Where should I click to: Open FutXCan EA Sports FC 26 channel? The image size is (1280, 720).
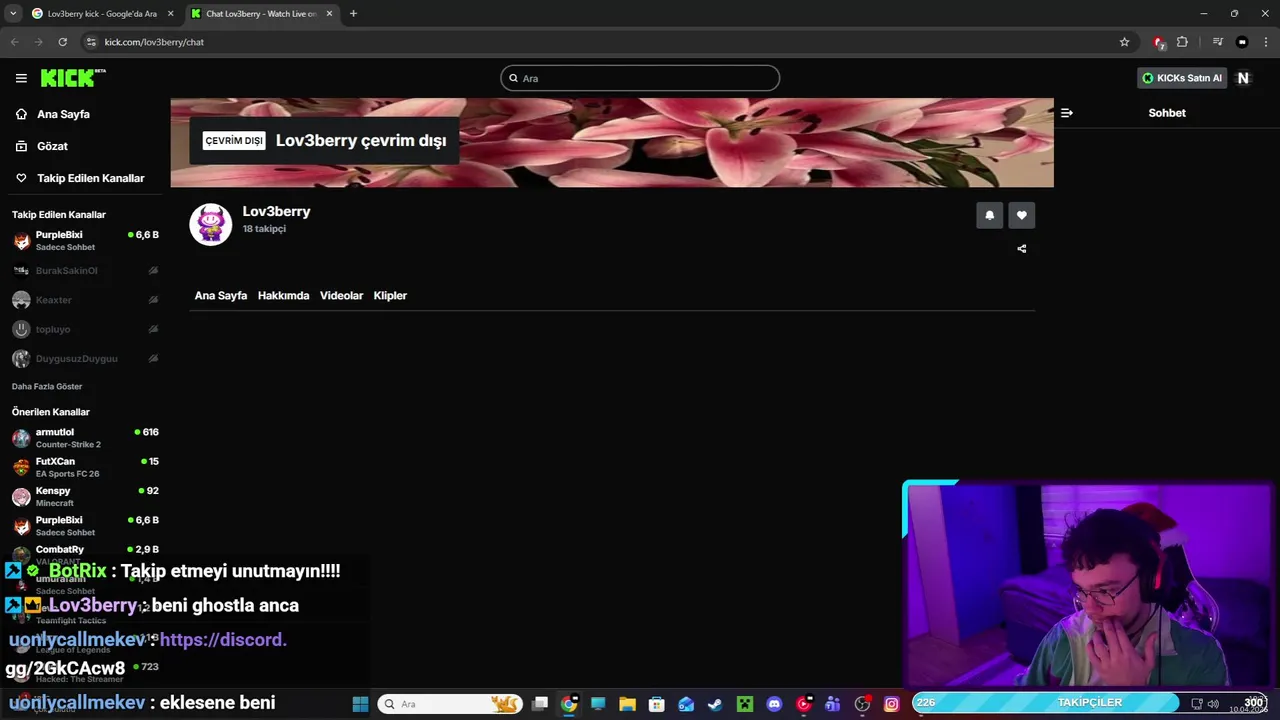pos(85,467)
